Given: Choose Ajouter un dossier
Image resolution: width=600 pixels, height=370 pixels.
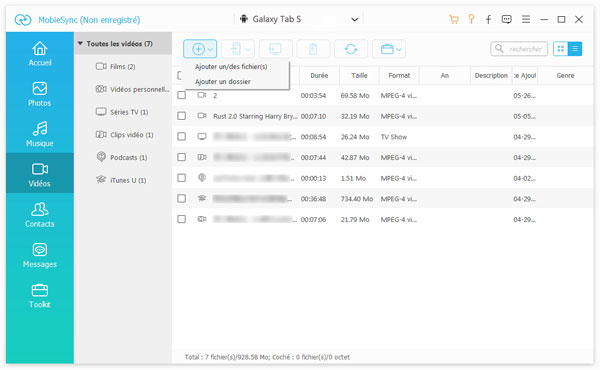Looking at the screenshot, I should pyautogui.click(x=223, y=81).
